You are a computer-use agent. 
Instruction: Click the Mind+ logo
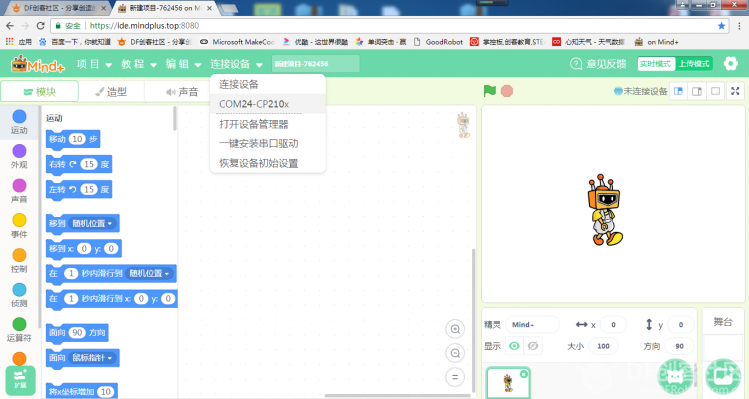point(38,64)
